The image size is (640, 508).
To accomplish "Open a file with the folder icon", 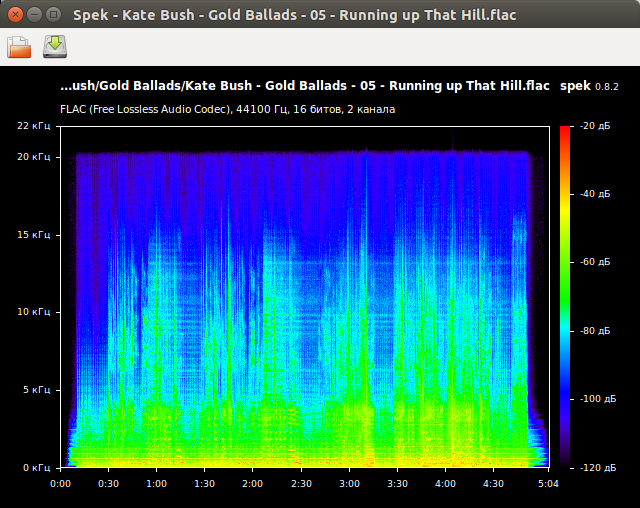I will 19,47.
